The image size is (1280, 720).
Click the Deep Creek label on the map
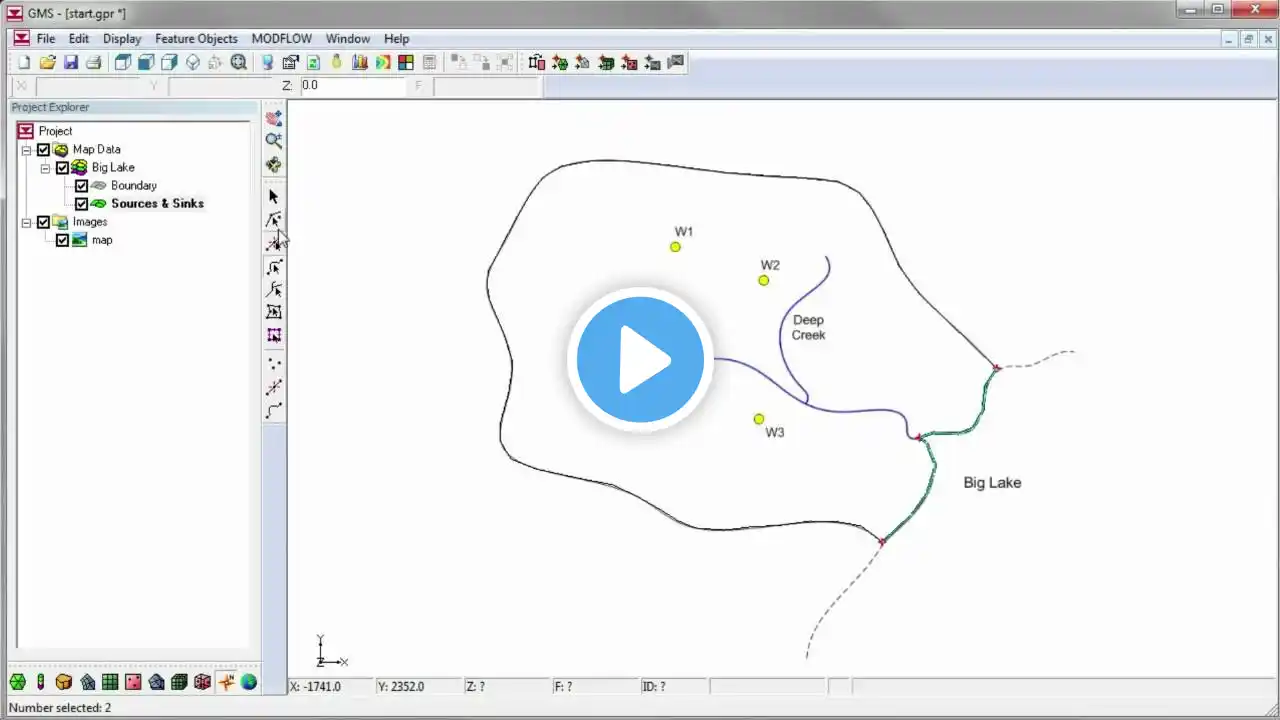pyautogui.click(x=809, y=328)
